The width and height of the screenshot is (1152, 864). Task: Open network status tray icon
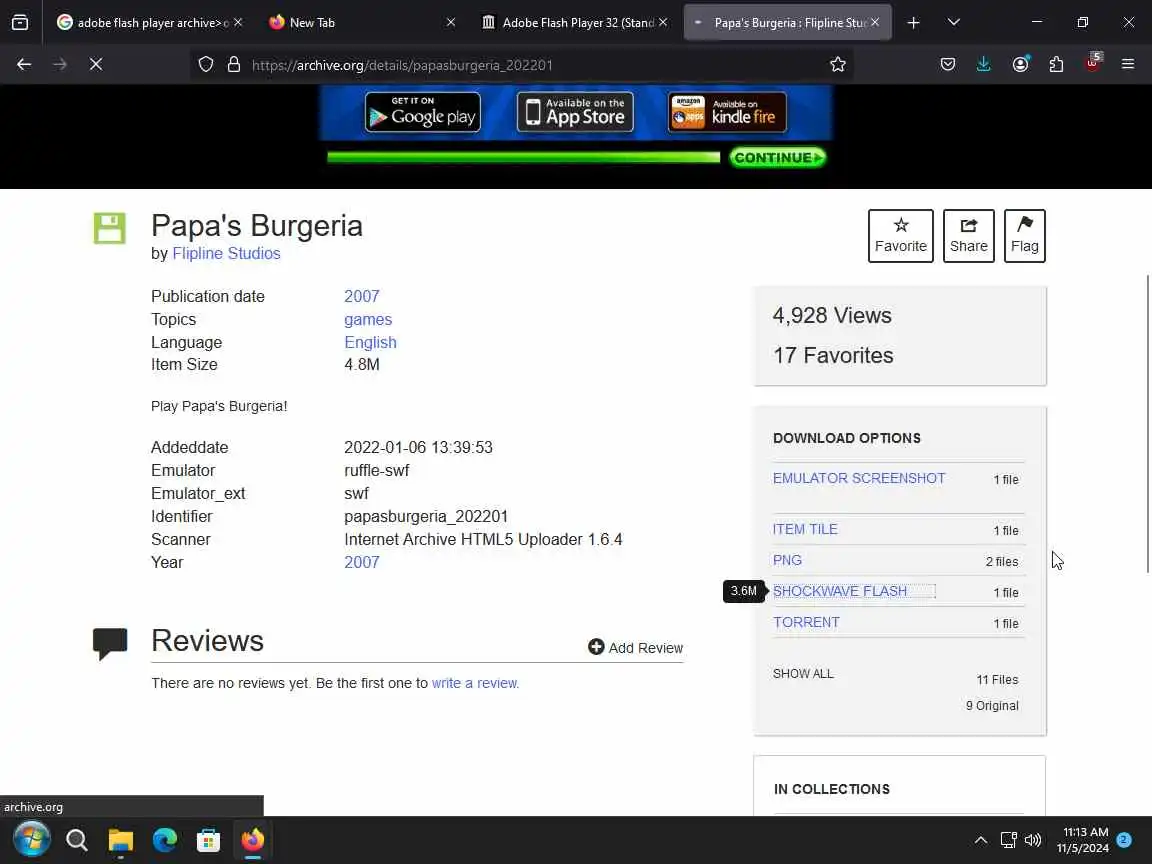[1009, 840]
